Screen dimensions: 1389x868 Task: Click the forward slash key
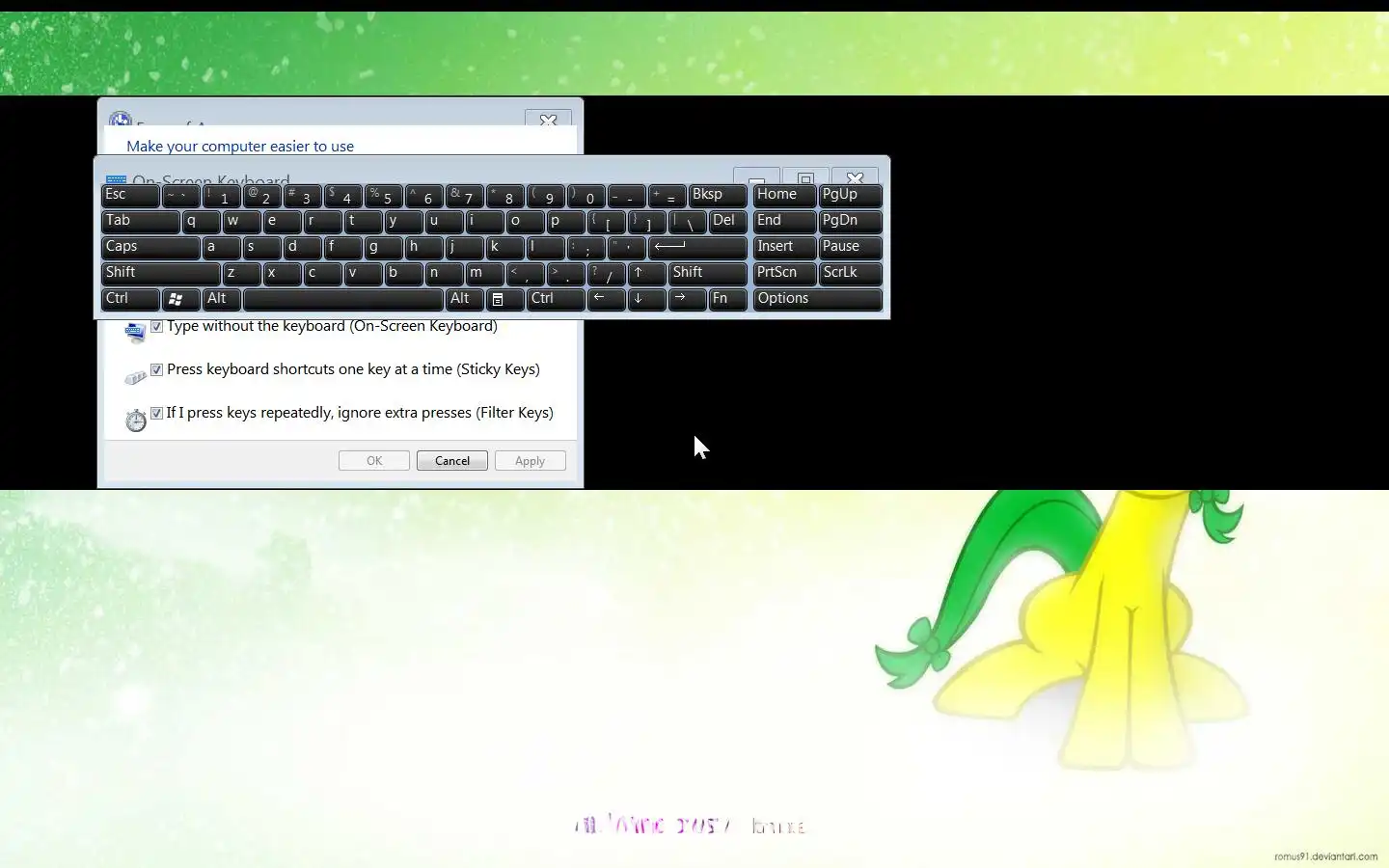607,274
